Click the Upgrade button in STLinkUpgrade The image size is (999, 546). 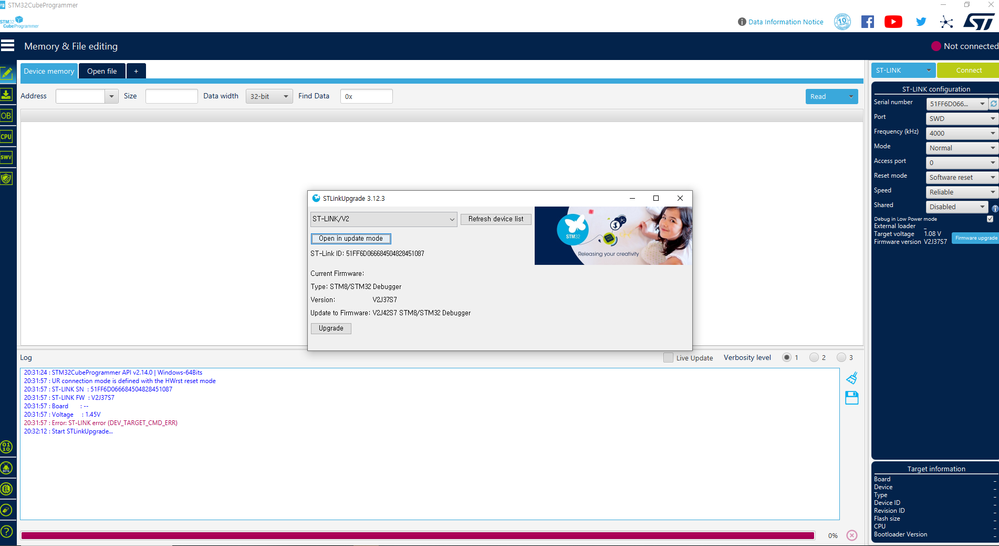331,328
